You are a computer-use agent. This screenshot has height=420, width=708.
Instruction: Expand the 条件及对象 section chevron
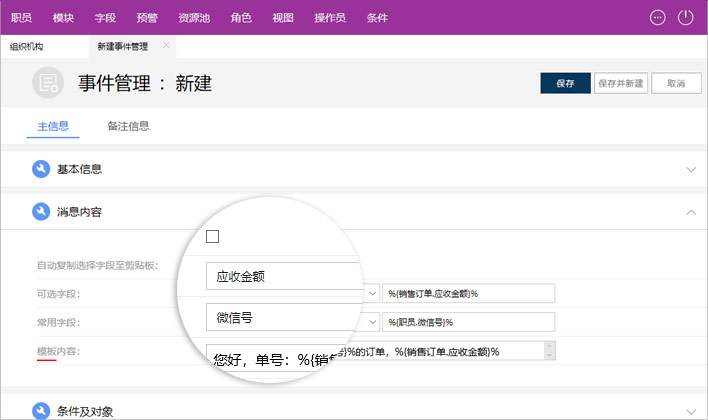[691, 410]
